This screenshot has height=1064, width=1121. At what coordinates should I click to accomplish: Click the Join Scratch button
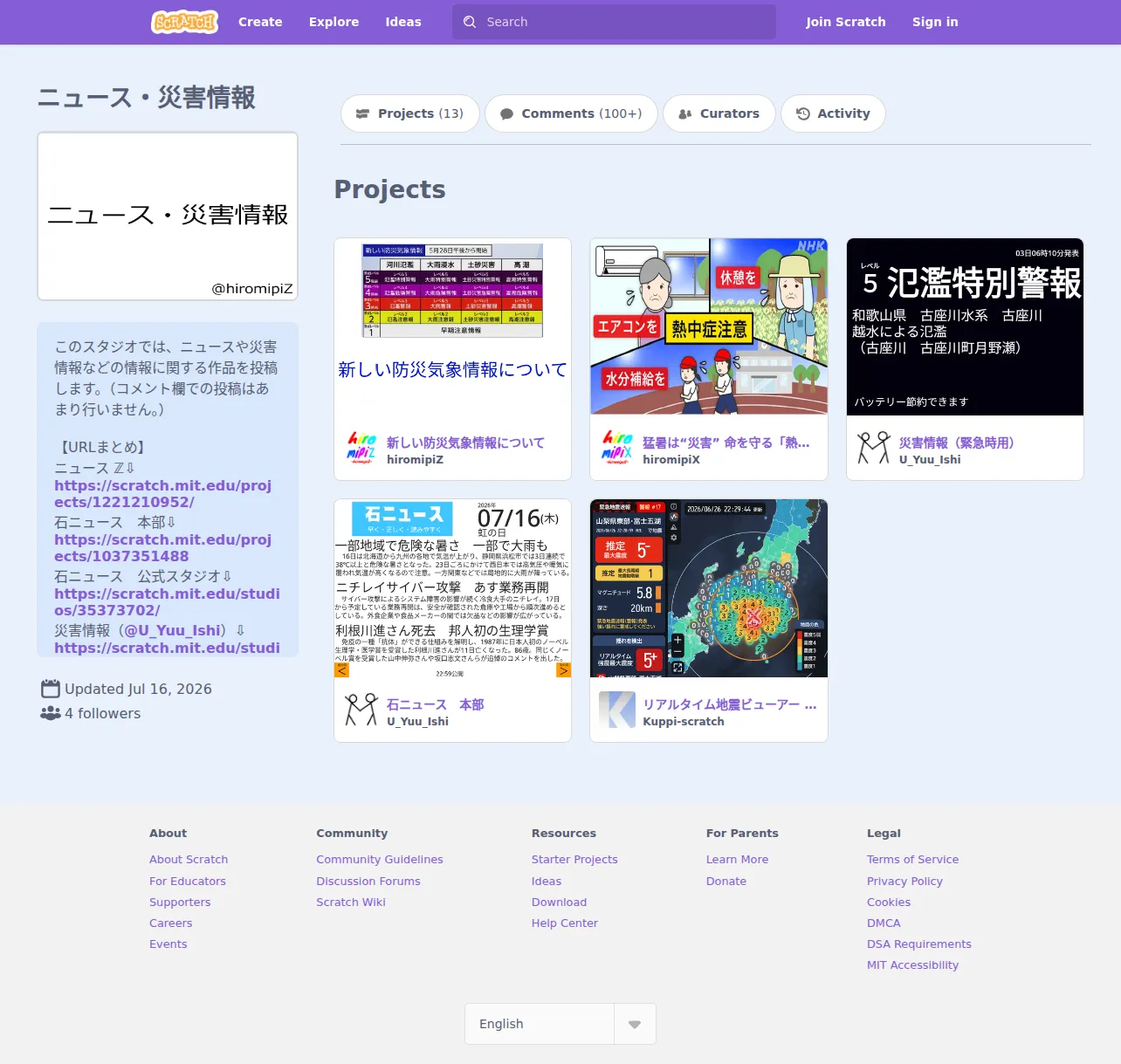click(845, 22)
